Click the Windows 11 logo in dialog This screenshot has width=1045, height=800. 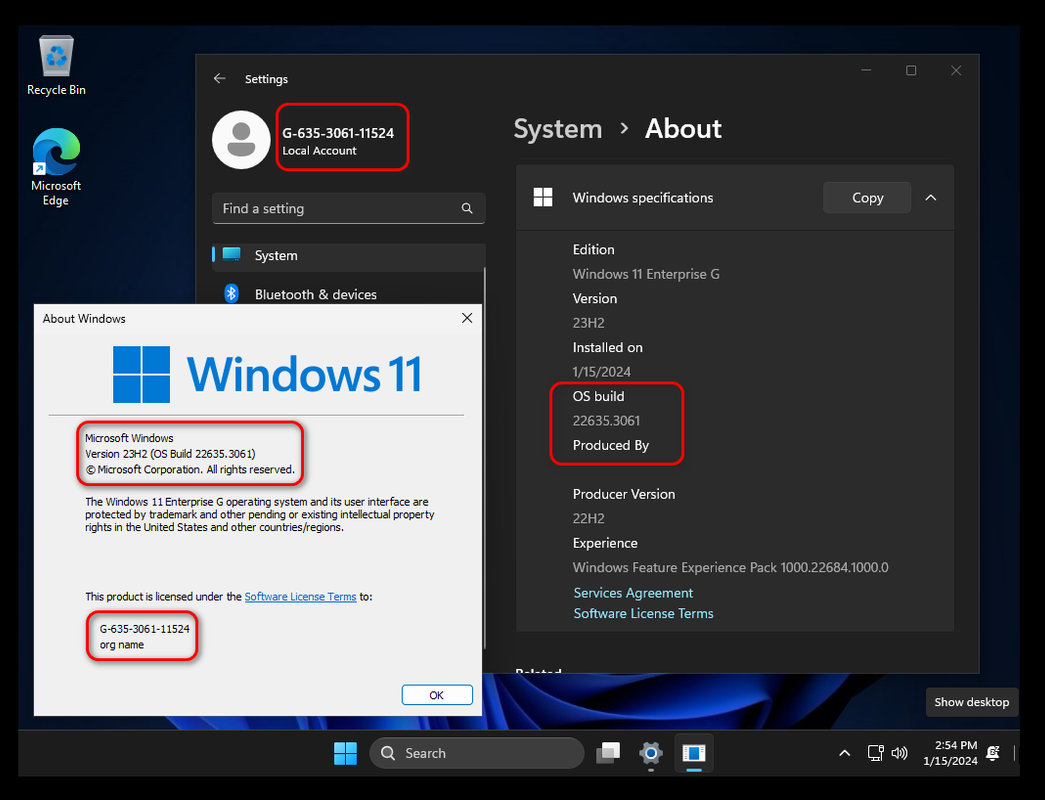[x=267, y=374]
